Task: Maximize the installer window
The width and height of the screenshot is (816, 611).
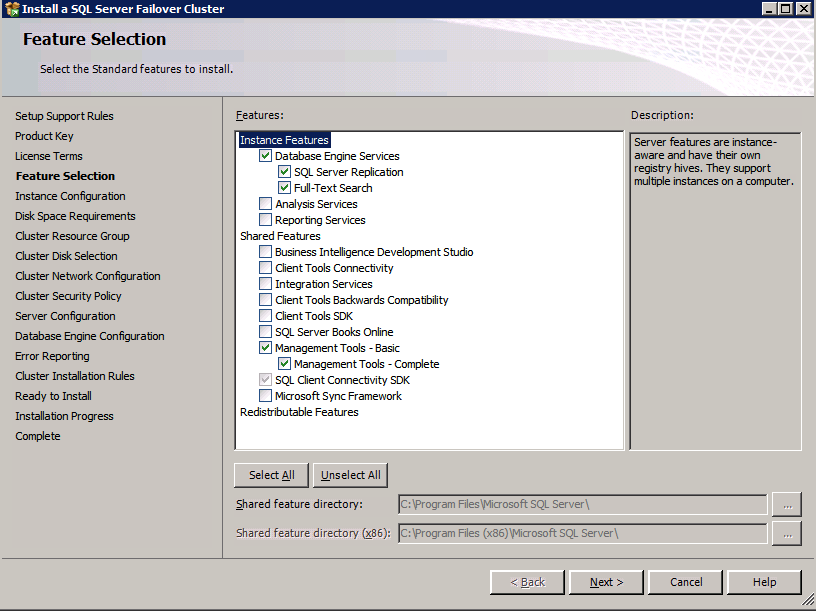Action: tap(786, 9)
